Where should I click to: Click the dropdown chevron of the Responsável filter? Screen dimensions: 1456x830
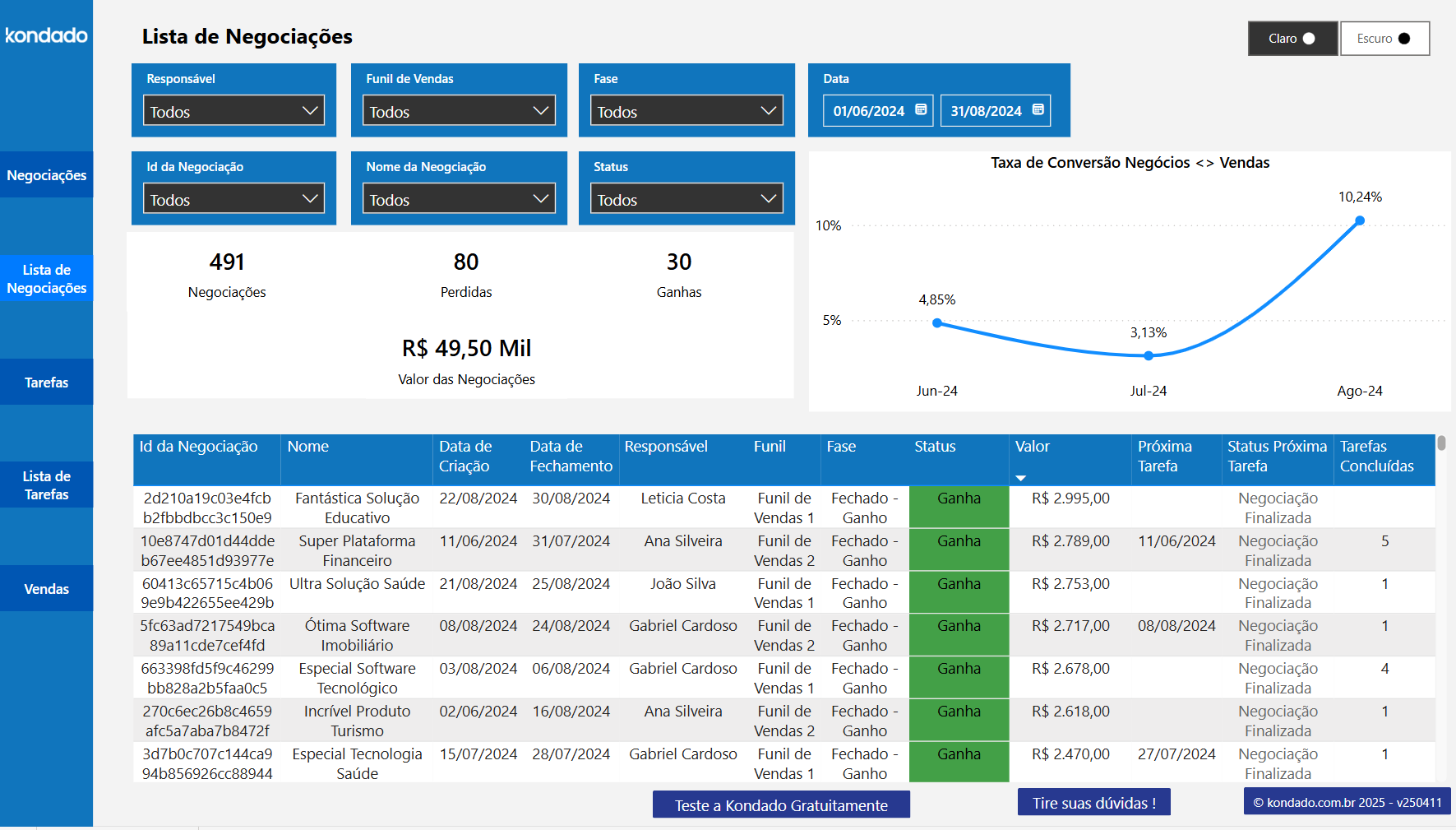[311, 110]
